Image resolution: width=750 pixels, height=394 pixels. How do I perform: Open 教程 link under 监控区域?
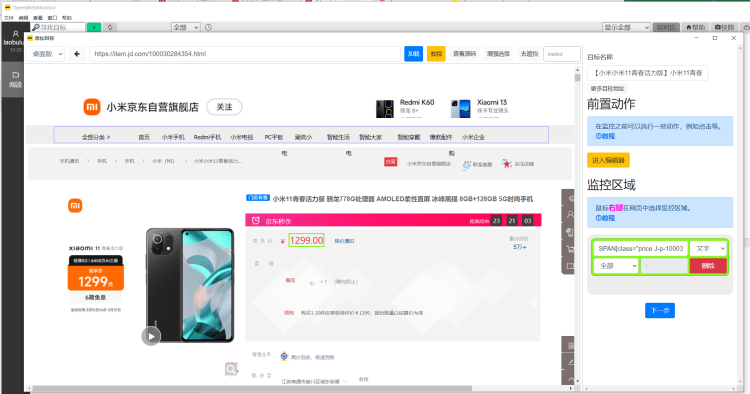pyautogui.click(x=605, y=218)
